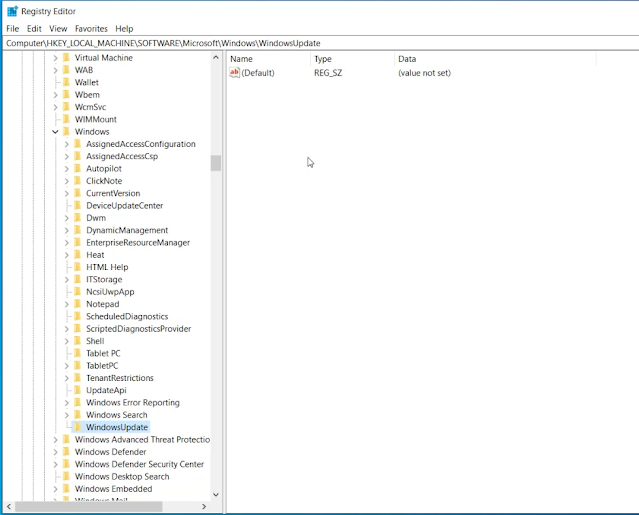The height and width of the screenshot is (515, 639).
Task: Select the Windows Desktop Search key
Action: [x=122, y=477]
